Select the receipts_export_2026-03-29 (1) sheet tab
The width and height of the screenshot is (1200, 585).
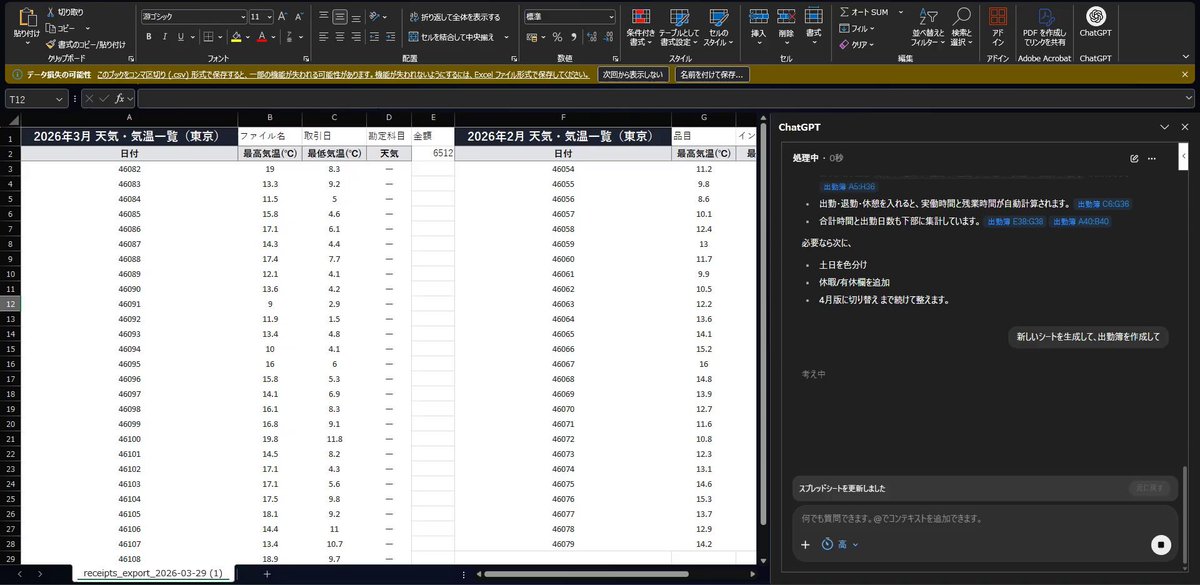tap(152, 573)
